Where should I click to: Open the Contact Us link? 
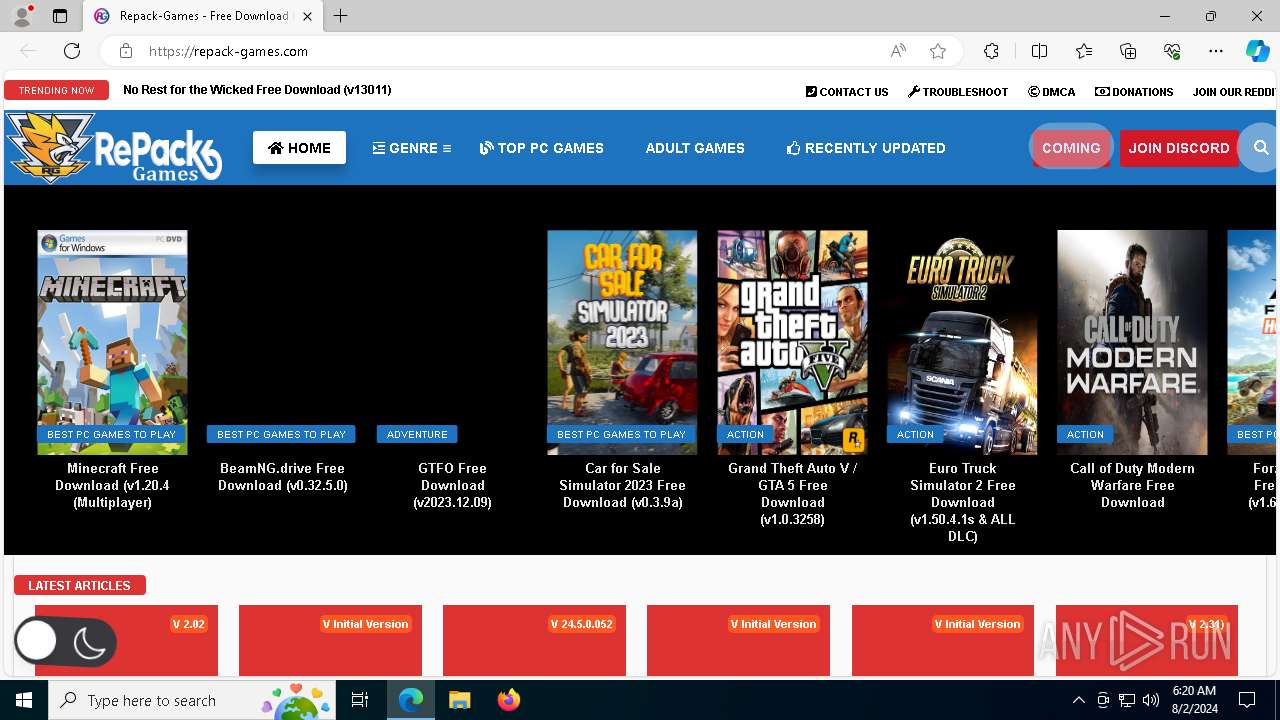coord(847,91)
